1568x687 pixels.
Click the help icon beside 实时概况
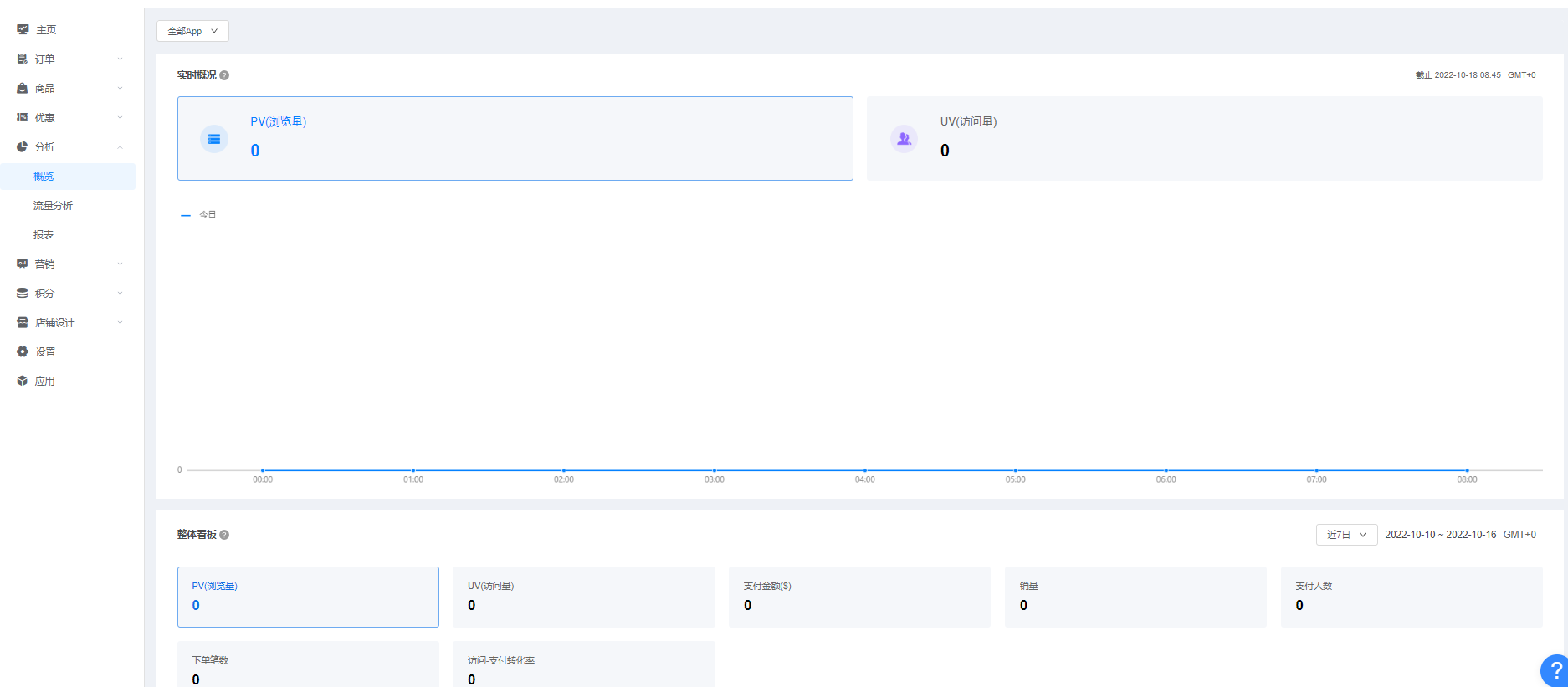tap(224, 75)
